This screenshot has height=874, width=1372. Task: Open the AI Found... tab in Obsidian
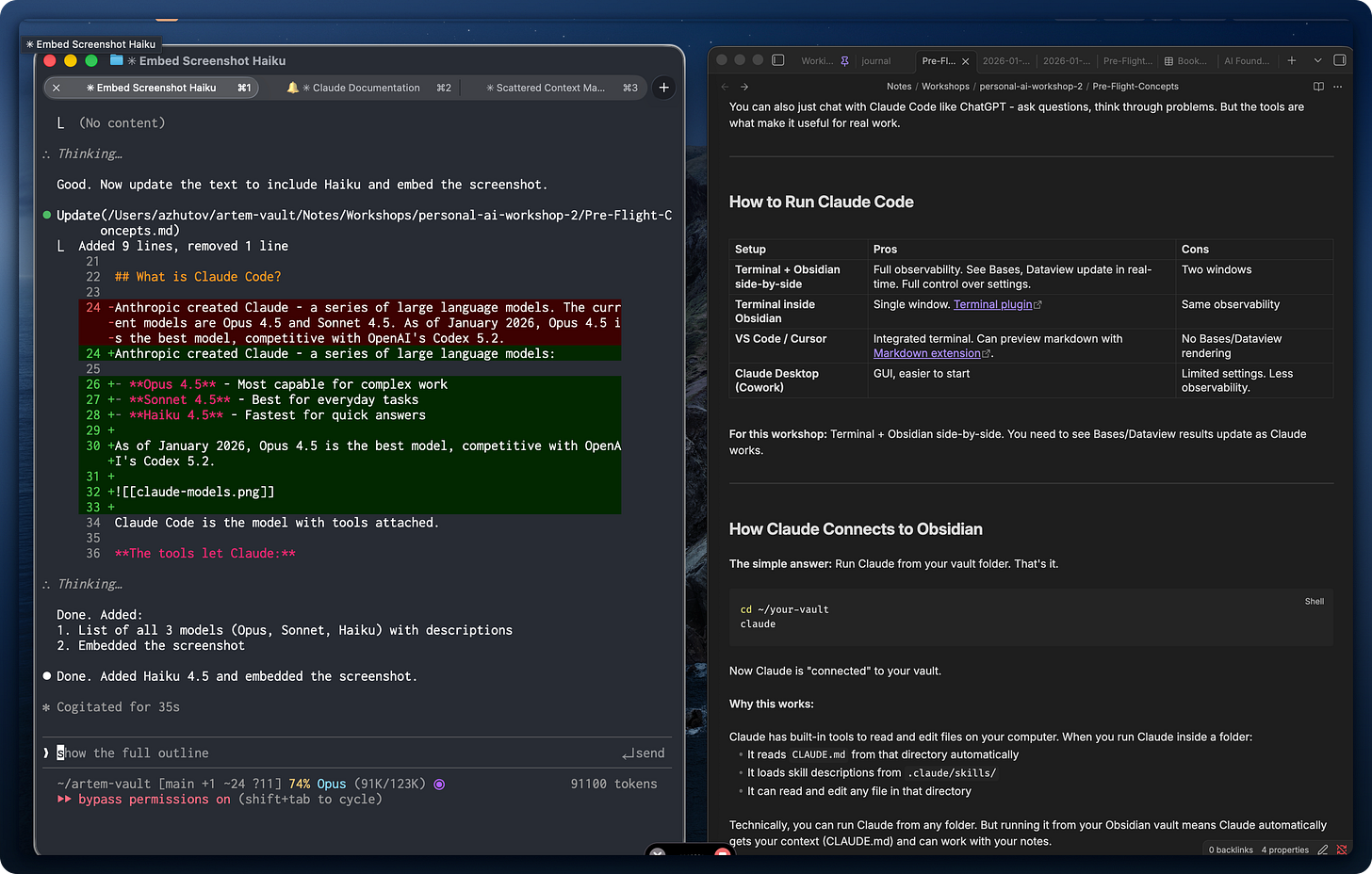(x=1247, y=60)
